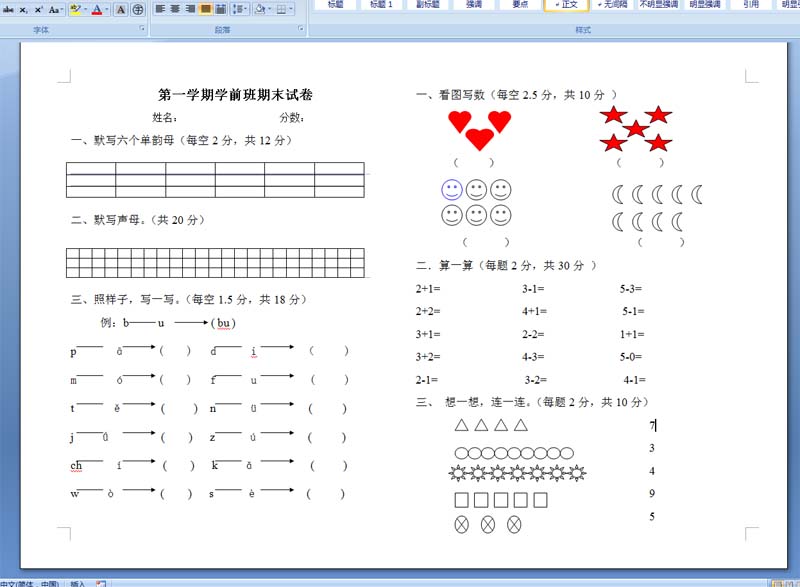
Task: Select the 正文 style
Action: [566, 5]
